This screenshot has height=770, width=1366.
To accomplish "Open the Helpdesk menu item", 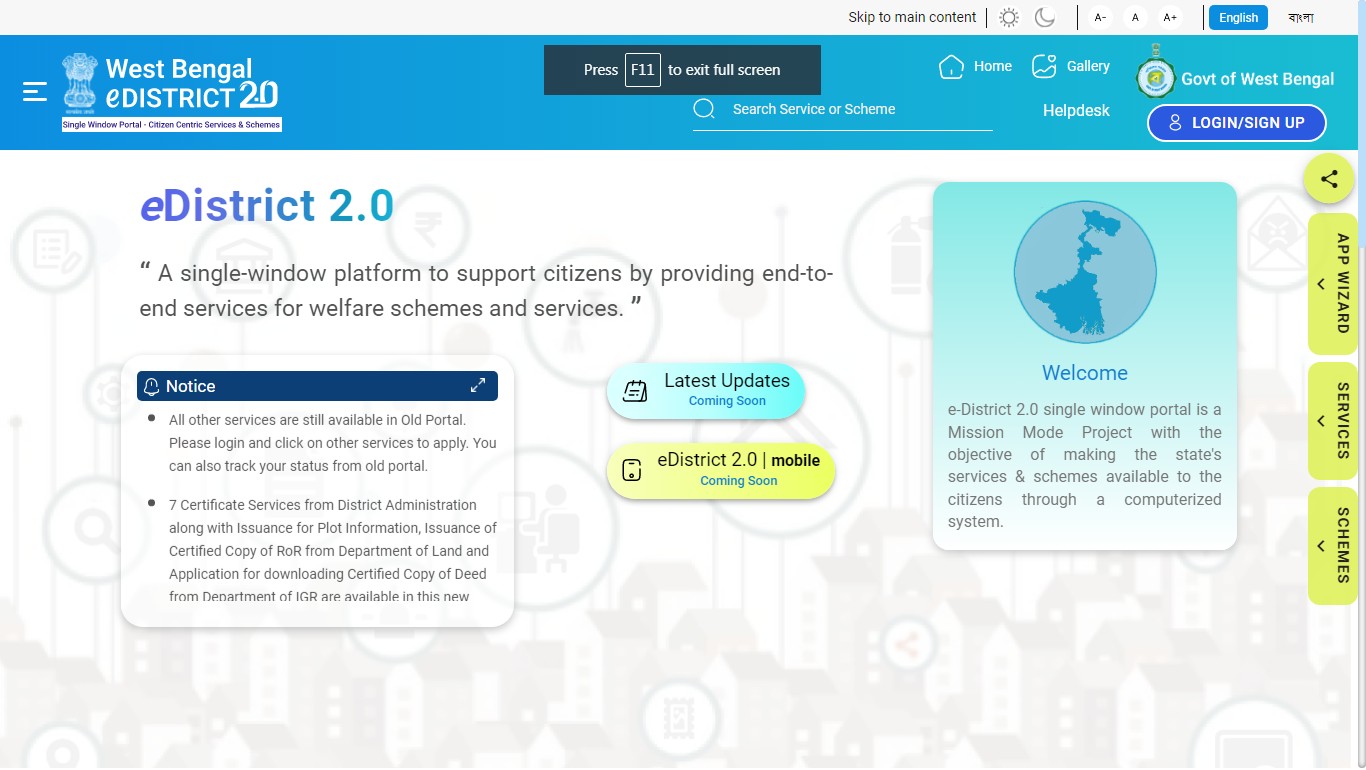I will 1076,111.
